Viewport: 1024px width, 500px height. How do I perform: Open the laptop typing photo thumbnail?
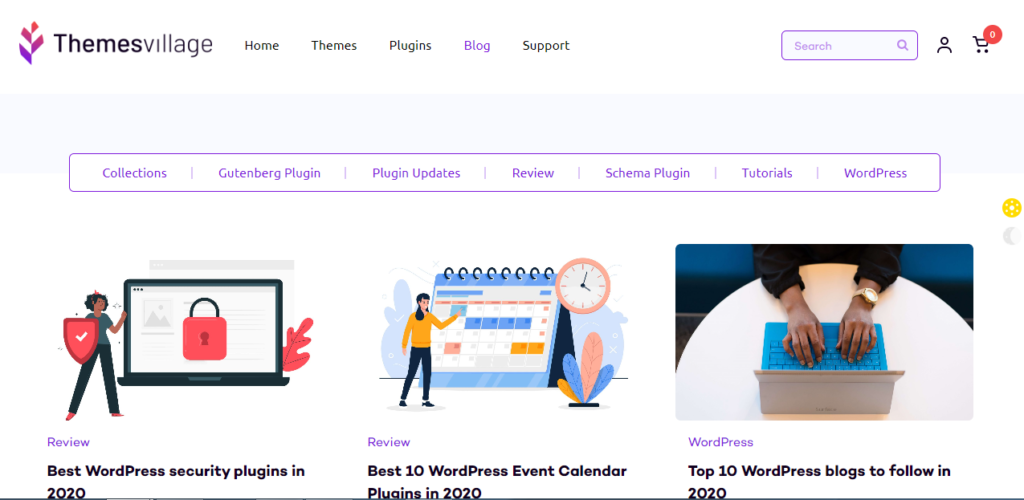(824, 332)
